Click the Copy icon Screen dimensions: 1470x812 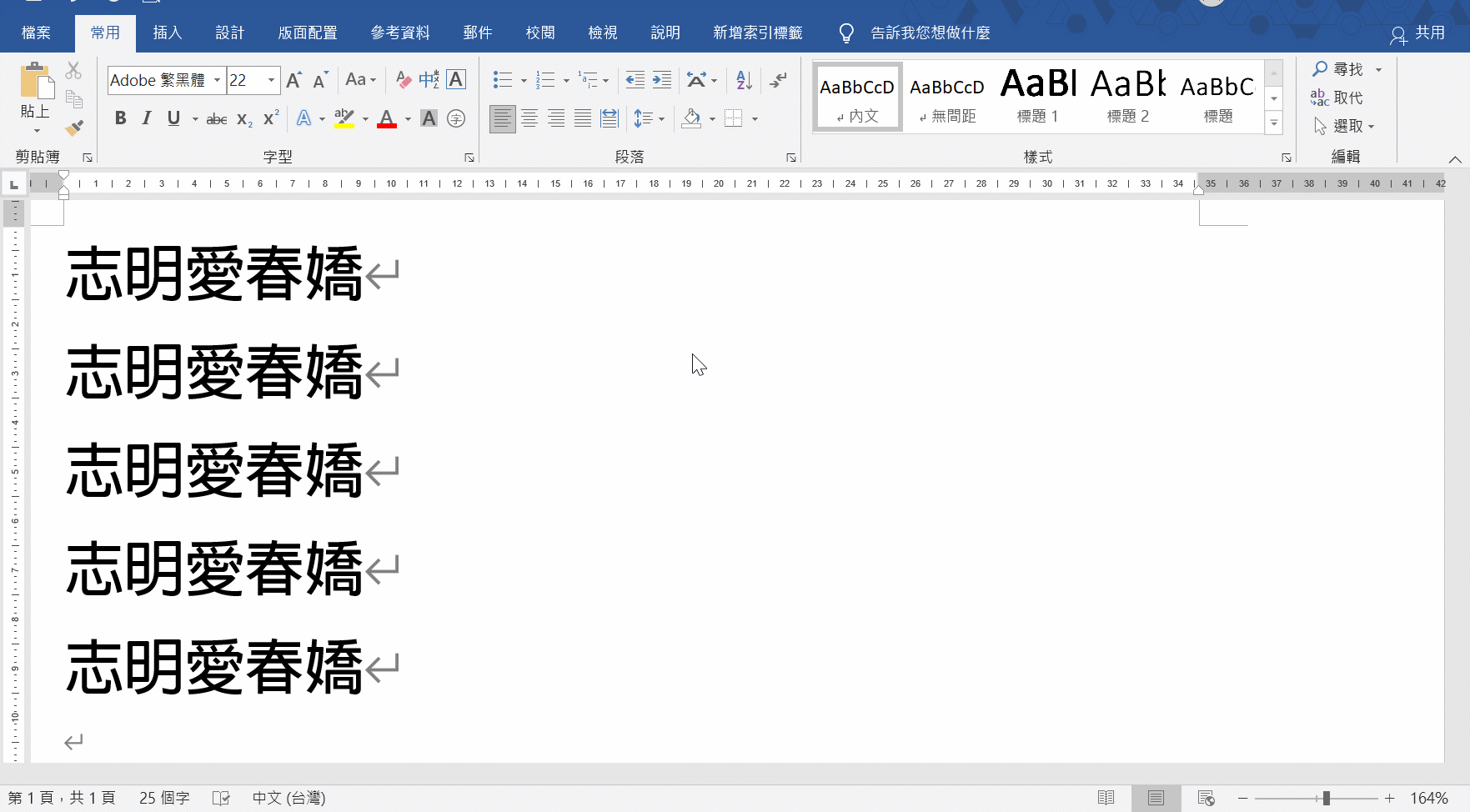point(73,99)
